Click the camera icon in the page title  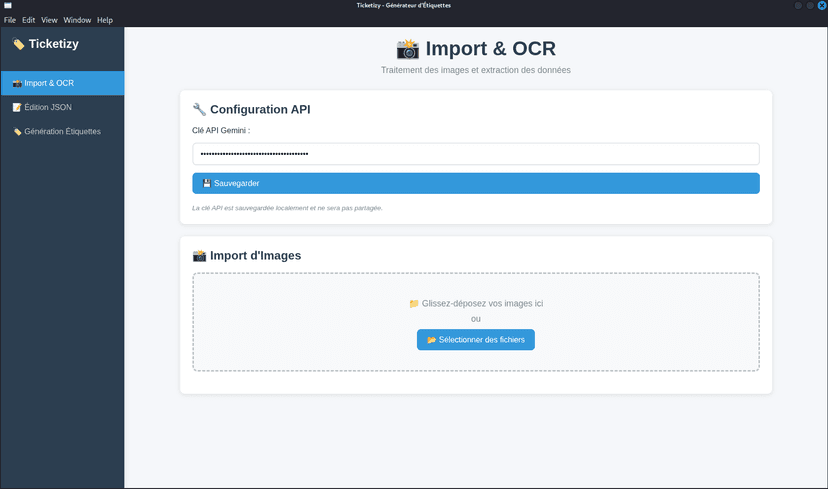pyautogui.click(x=407, y=49)
